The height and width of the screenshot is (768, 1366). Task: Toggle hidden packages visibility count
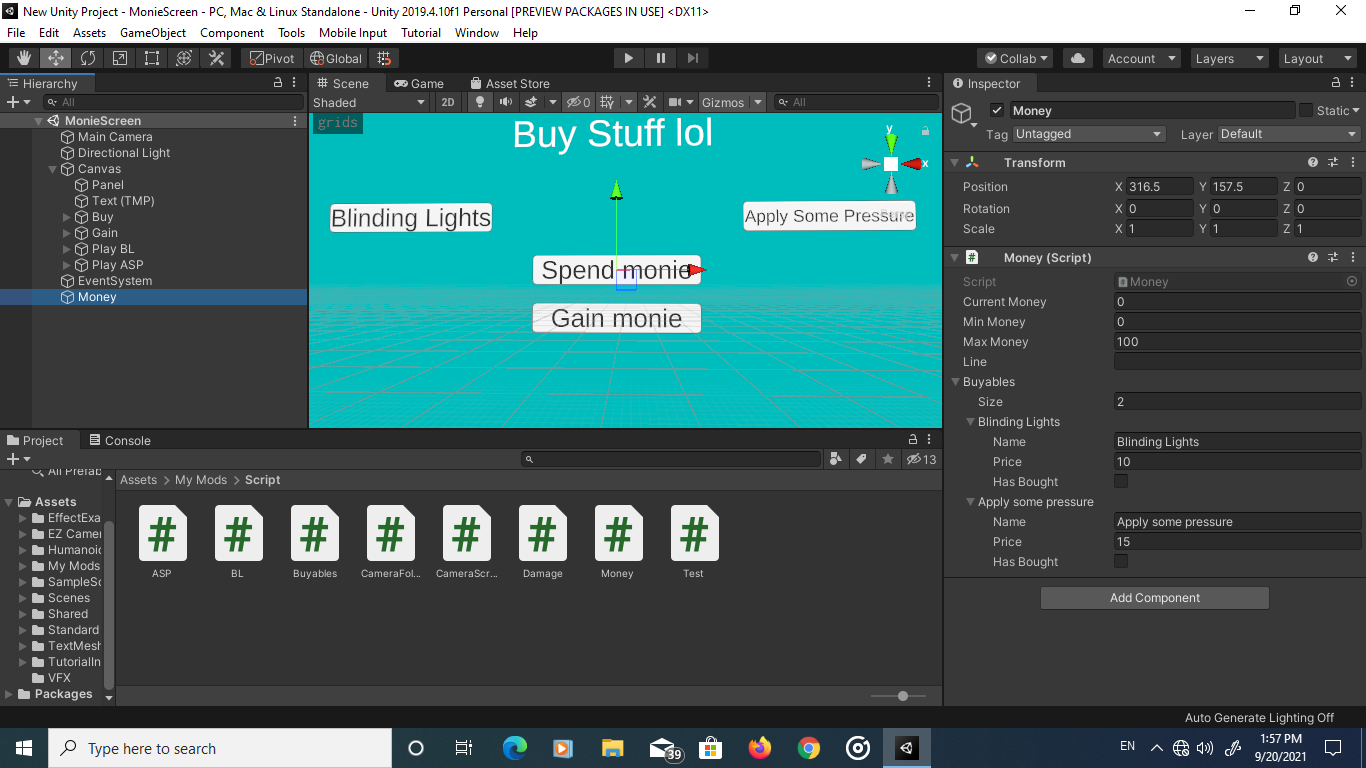coord(921,459)
